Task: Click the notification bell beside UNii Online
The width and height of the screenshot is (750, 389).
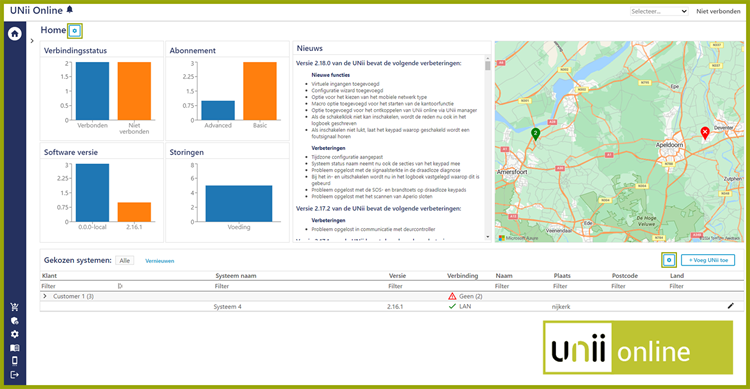Action: (x=70, y=10)
